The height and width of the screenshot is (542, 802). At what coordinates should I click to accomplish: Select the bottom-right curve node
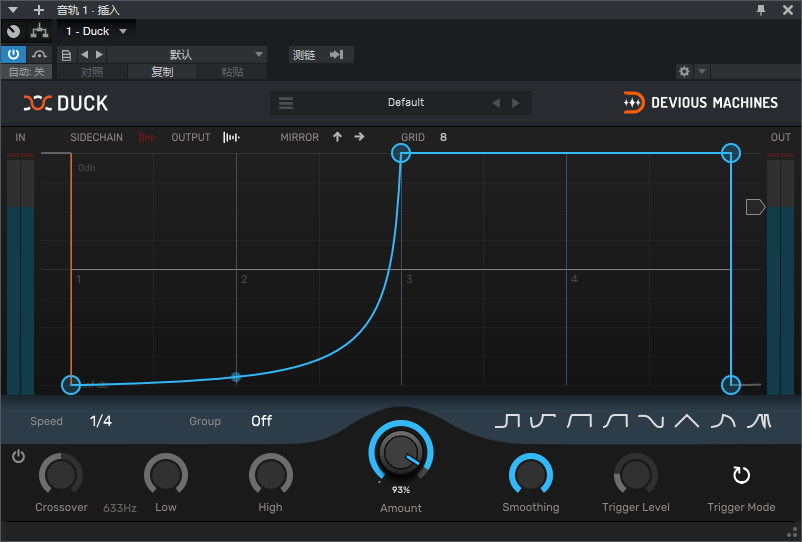731,385
